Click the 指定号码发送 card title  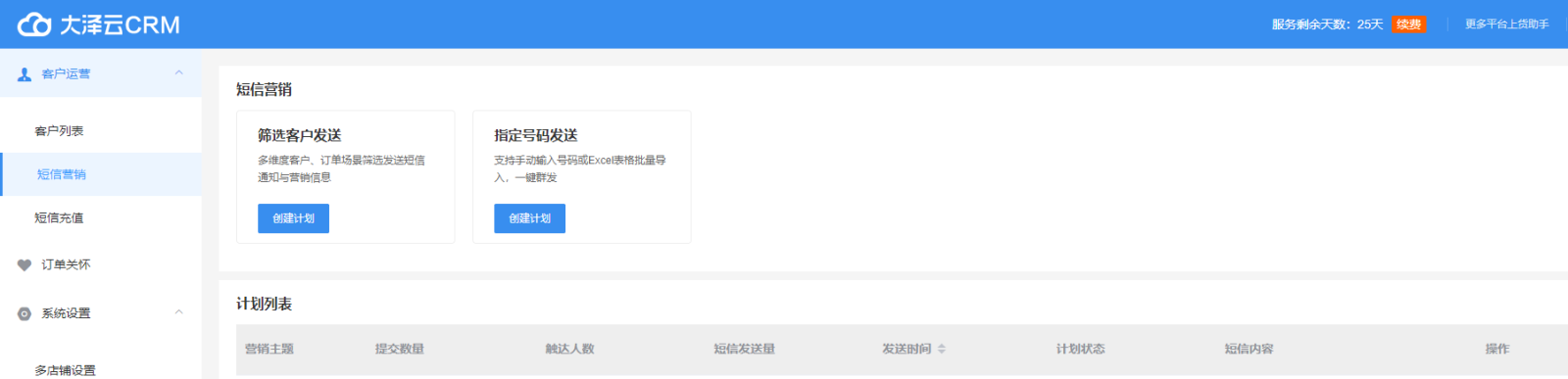[535, 135]
